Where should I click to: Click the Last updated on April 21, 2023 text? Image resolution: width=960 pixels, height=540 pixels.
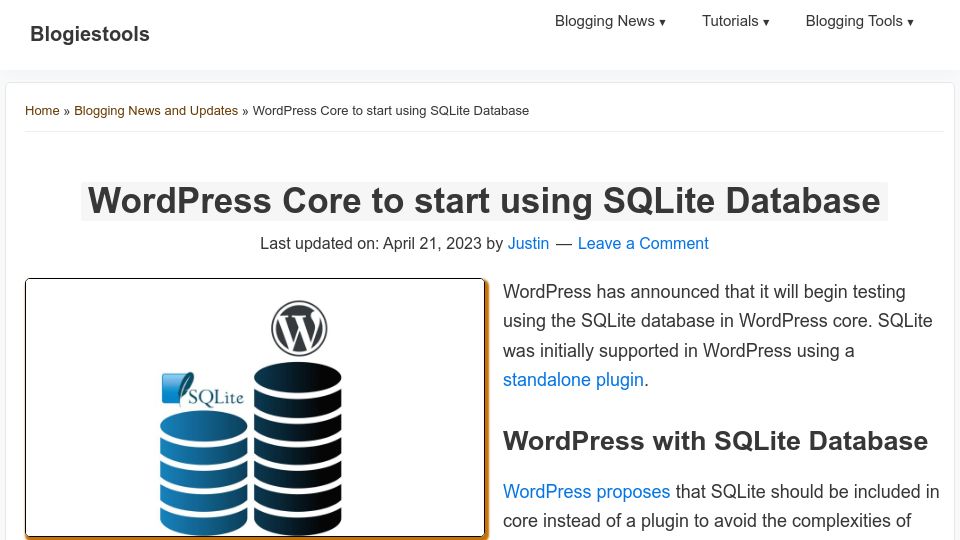[371, 244]
